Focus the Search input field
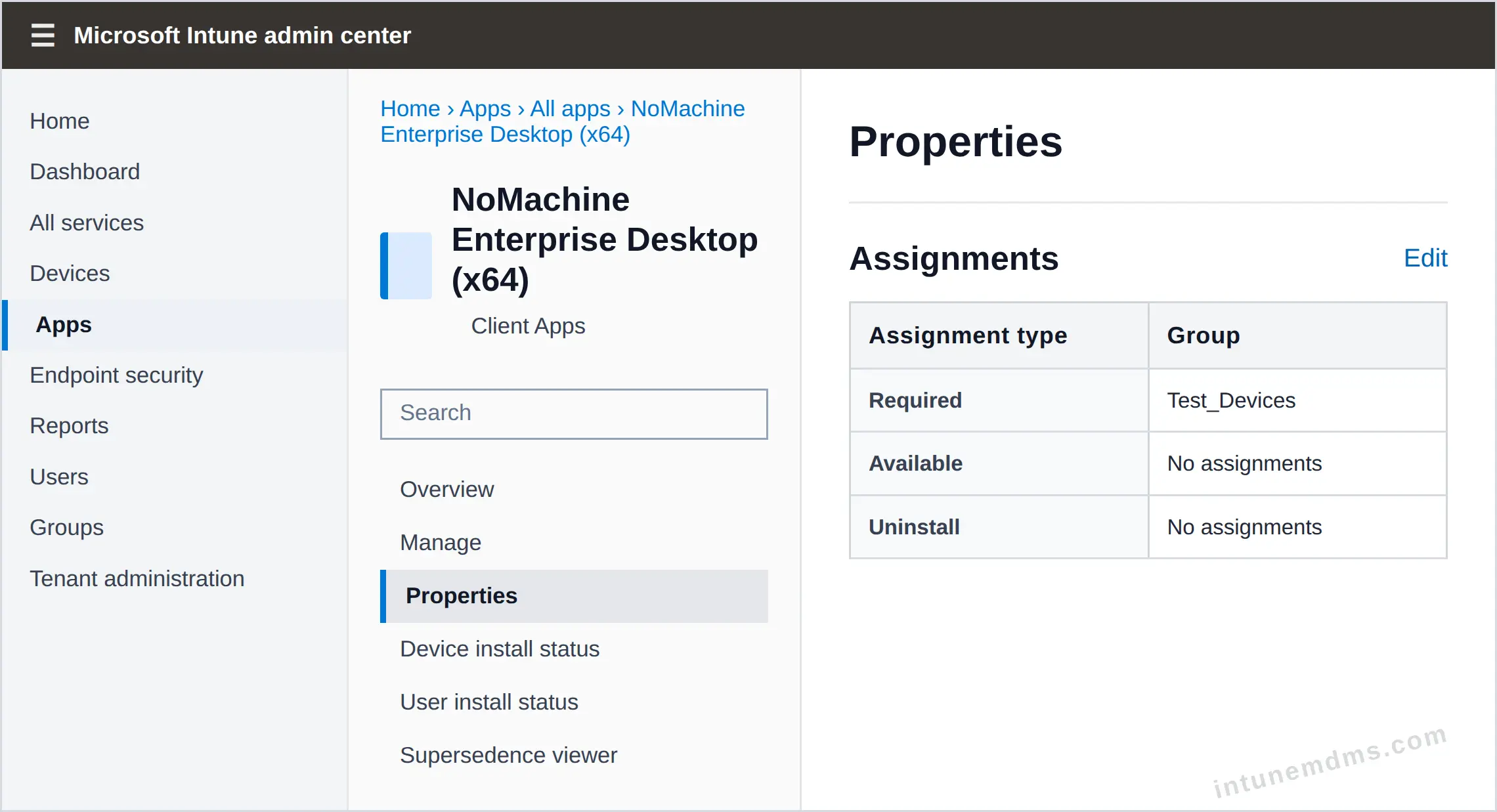The width and height of the screenshot is (1497, 812). click(574, 414)
